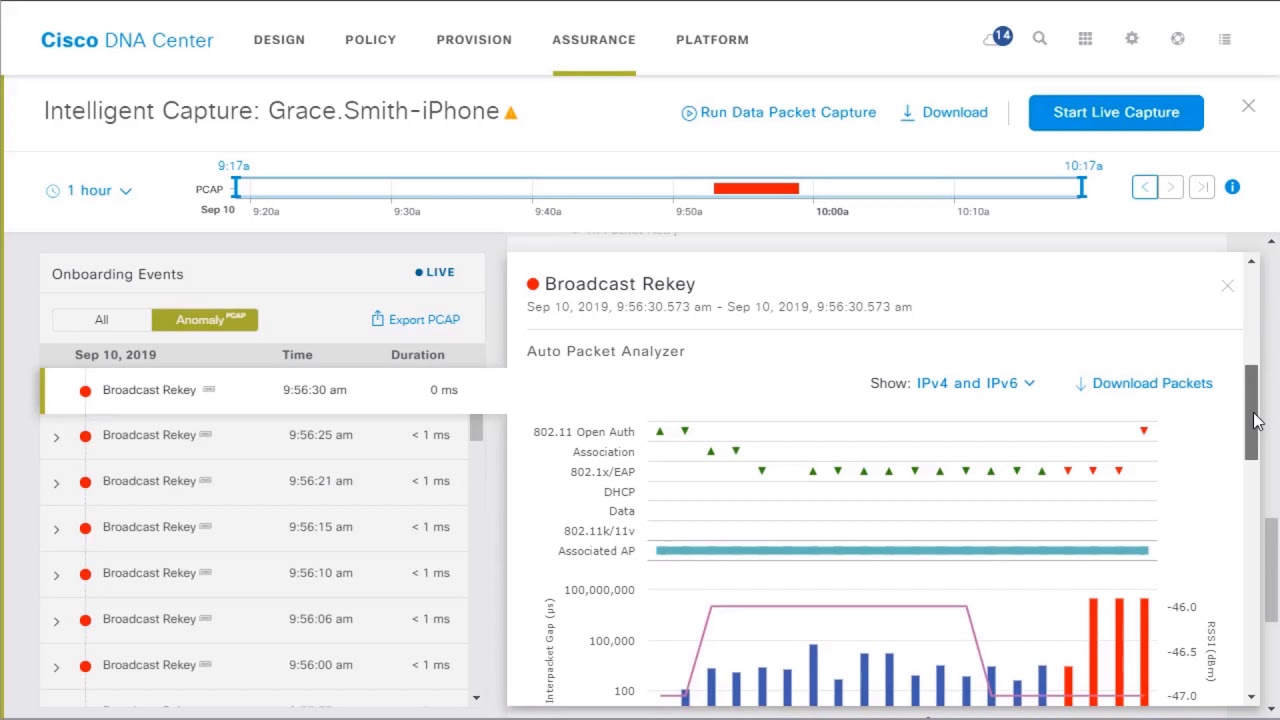Image resolution: width=1280 pixels, height=720 pixels.
Task: Close the Broadcast Rekey detail panel
Action: click(x=1227, y=286)
